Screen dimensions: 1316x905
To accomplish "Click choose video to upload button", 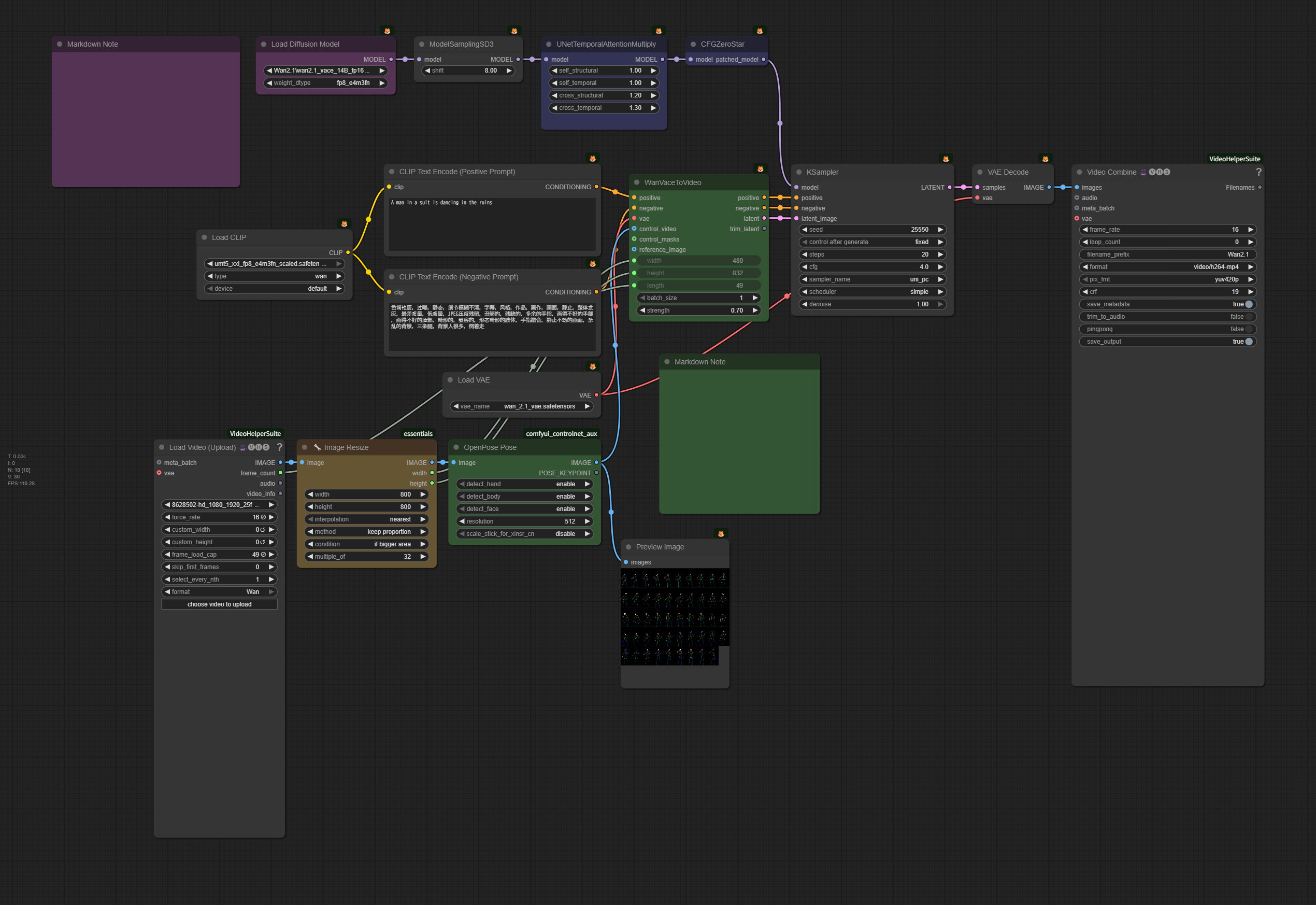I will click(x=219, y=604).
